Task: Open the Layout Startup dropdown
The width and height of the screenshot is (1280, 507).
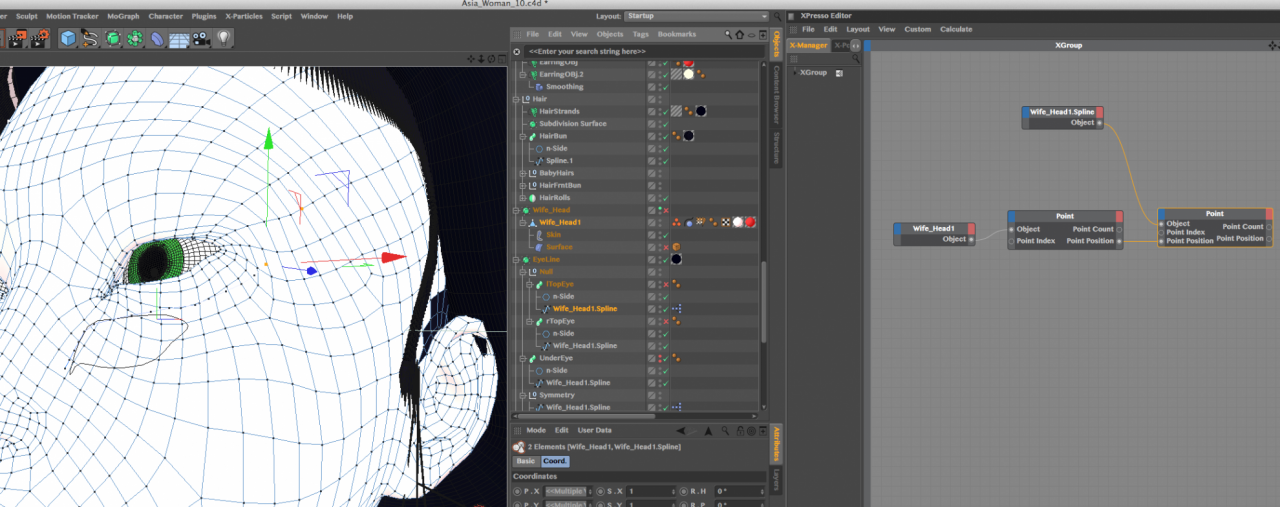Action: [696, 16]
